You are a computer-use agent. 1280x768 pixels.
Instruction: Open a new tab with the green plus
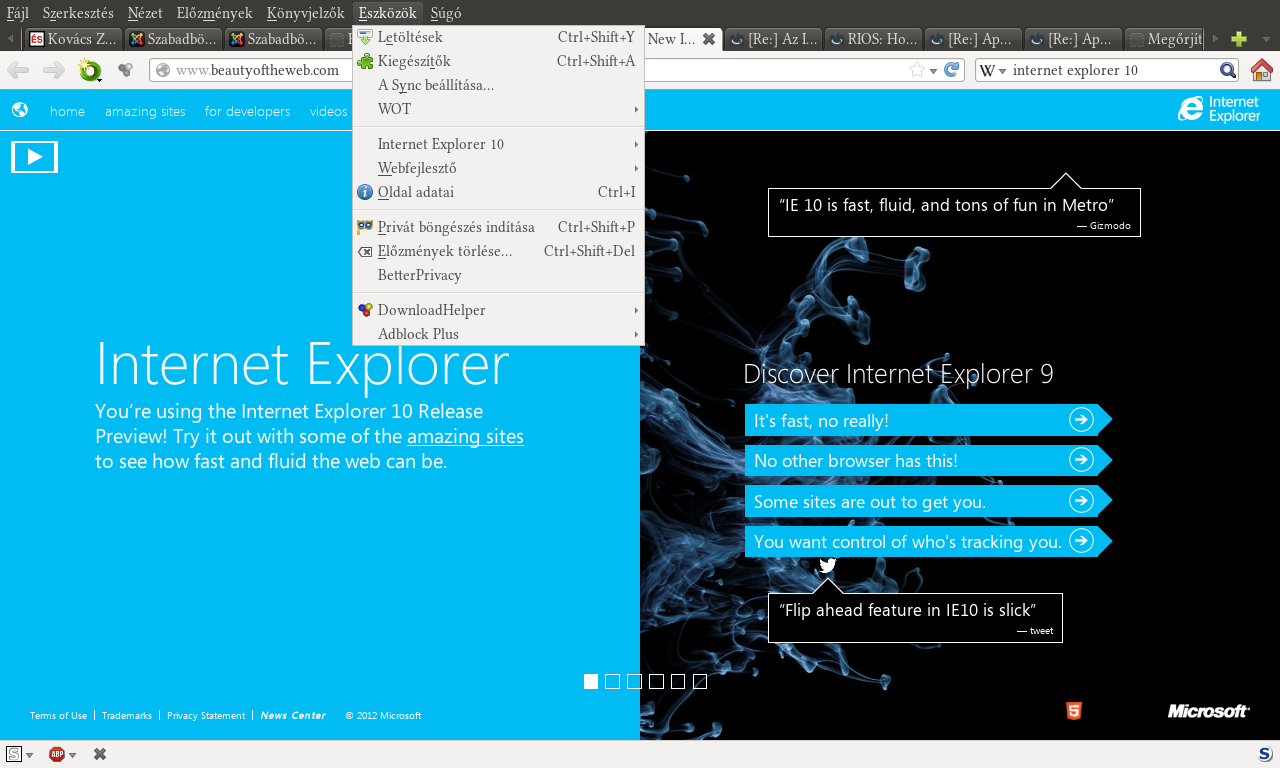pos(1239,39)
